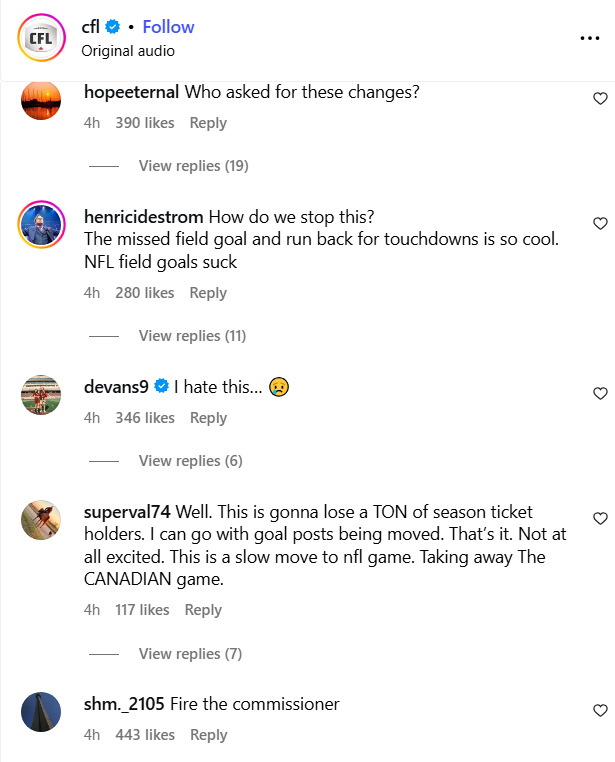Open the devans9 username link
Screen dimensions: 615x762
coord(116,387)
